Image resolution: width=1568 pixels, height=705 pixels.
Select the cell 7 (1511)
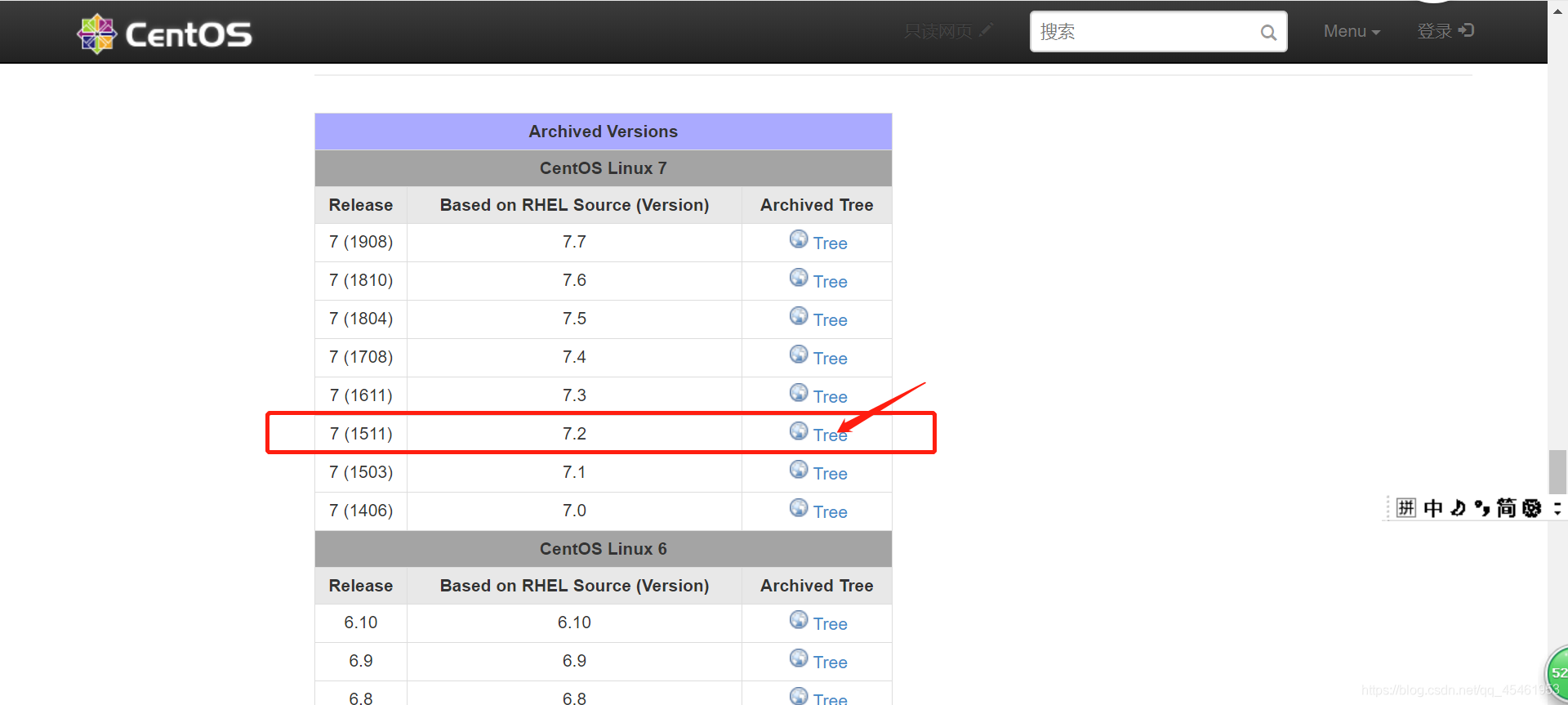[x=361, y=434]
